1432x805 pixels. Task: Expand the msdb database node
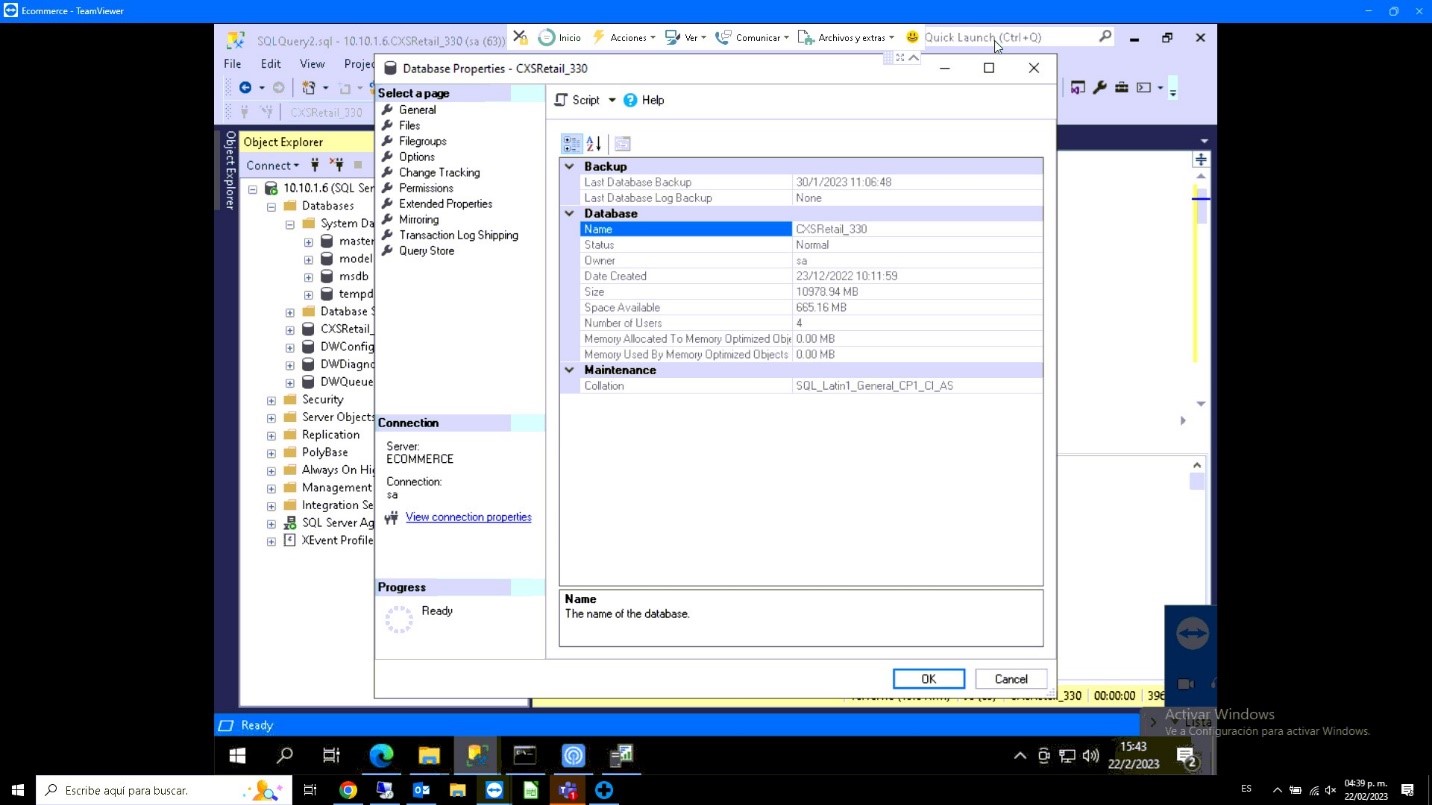[x=308, y=277]
